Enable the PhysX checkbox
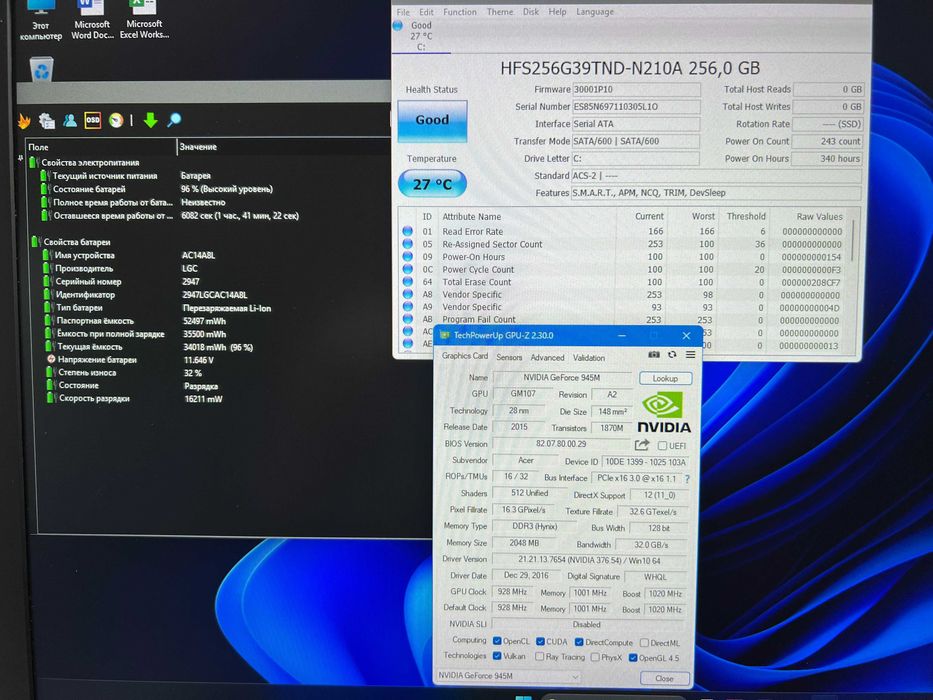This screenshot has width=933, height=700. [594, 657]
